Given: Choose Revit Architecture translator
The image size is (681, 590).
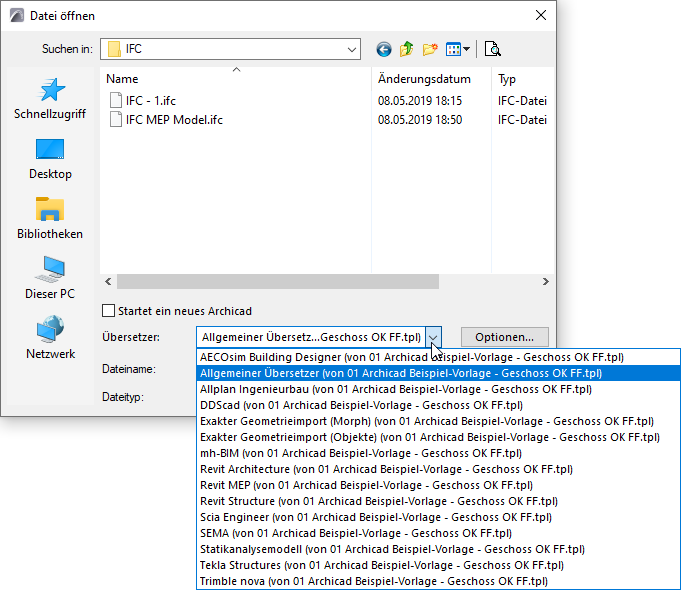Looking at the screenshot, I should [x=438, y=470].
